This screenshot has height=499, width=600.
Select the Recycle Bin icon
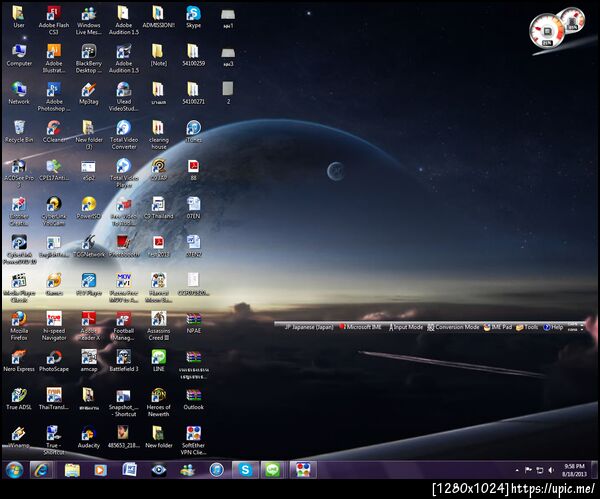click(19, 131)
